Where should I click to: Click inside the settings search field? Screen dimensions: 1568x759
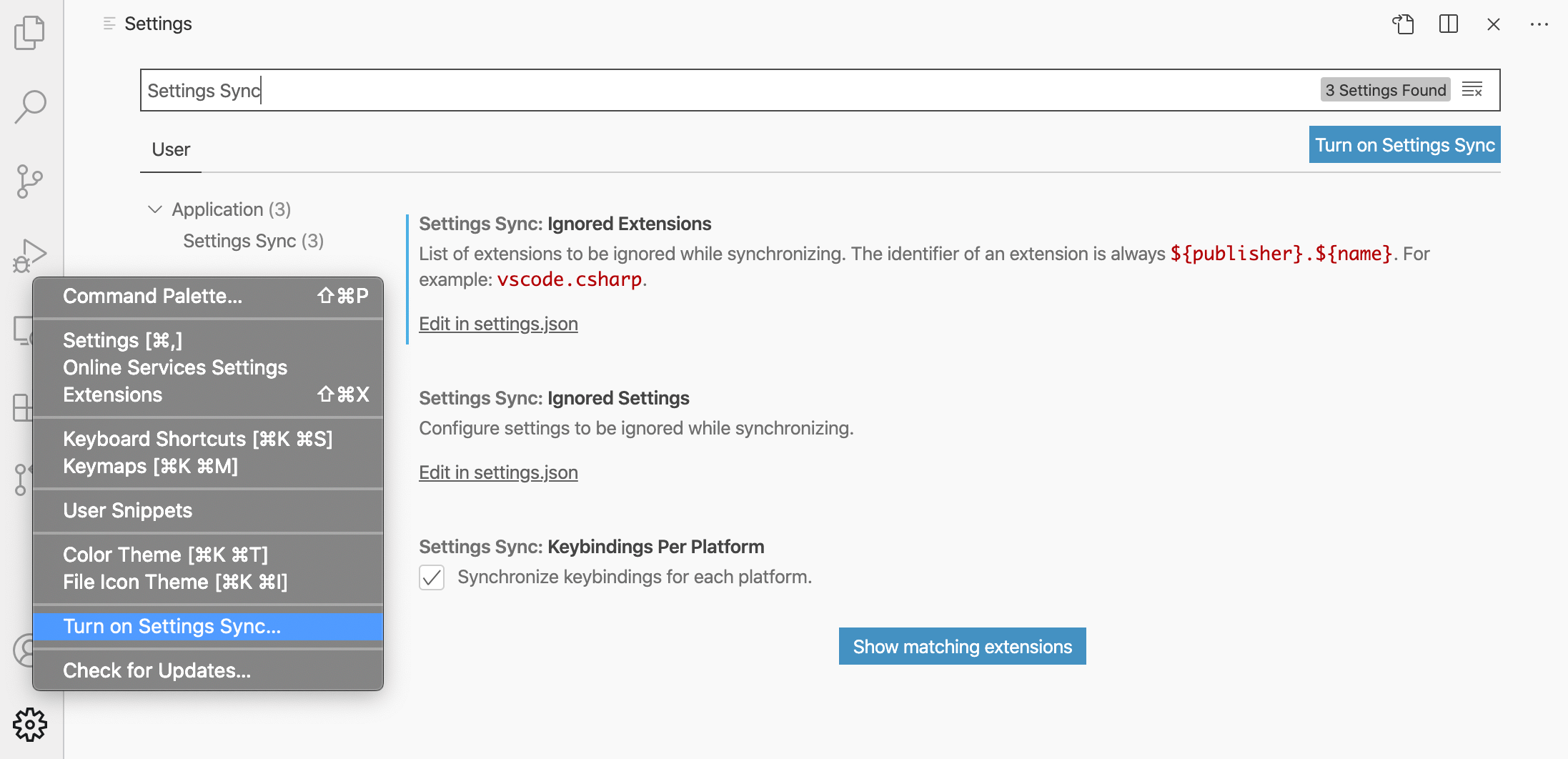coord(500,90)
